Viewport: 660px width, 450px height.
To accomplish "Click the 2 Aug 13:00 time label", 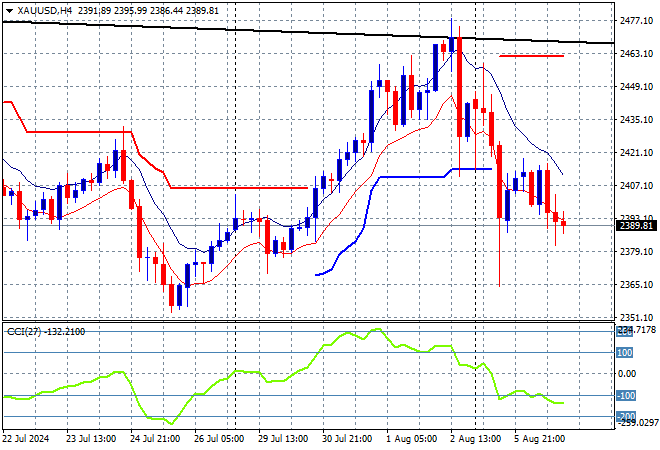I will (x=476, y=439).
